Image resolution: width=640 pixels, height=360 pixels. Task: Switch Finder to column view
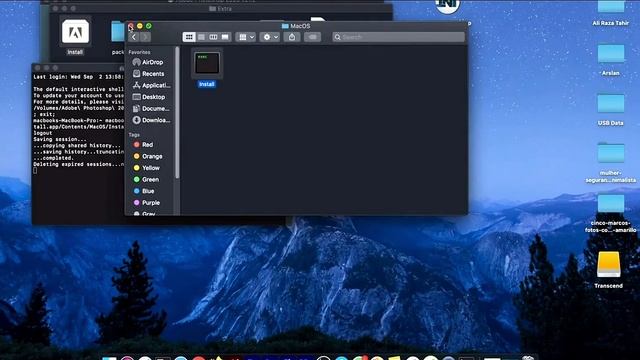click(213, 37)
